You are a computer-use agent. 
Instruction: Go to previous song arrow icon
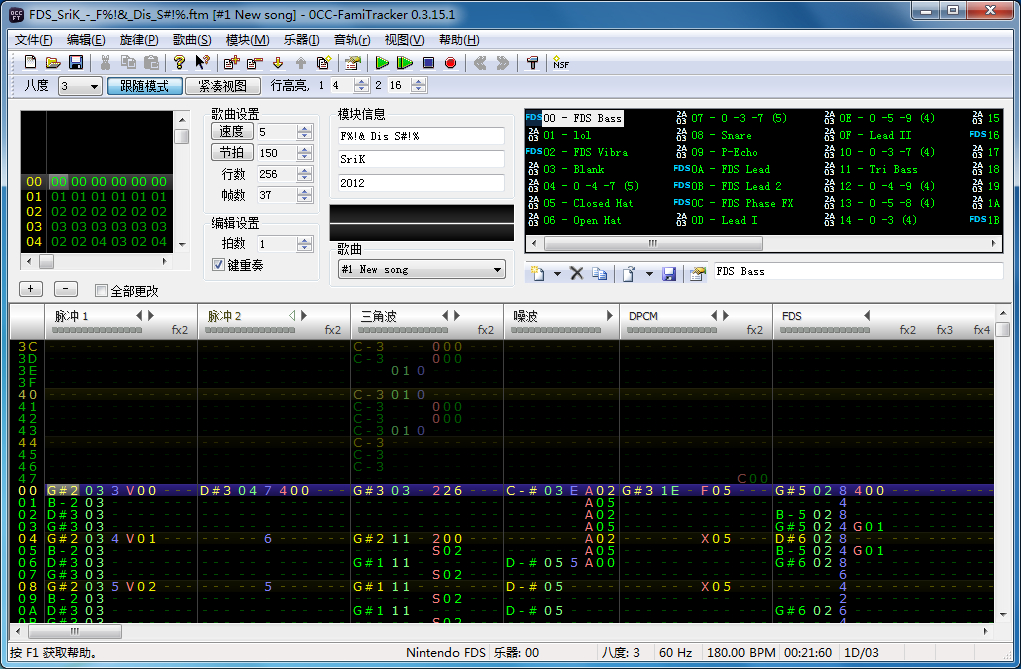click(480, 63)
